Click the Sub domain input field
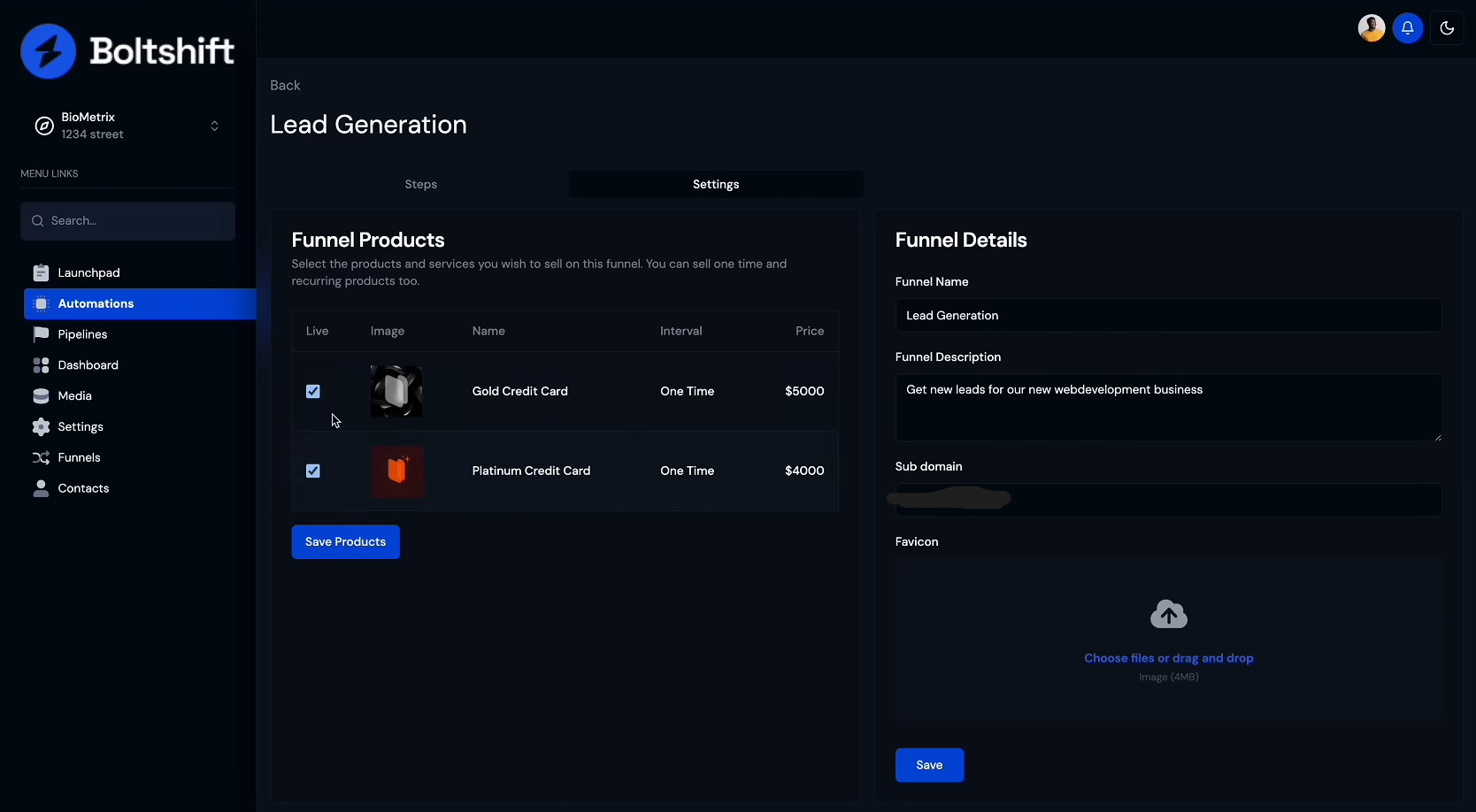This screenshot has height=812, width=1476. click(1168, 500)
